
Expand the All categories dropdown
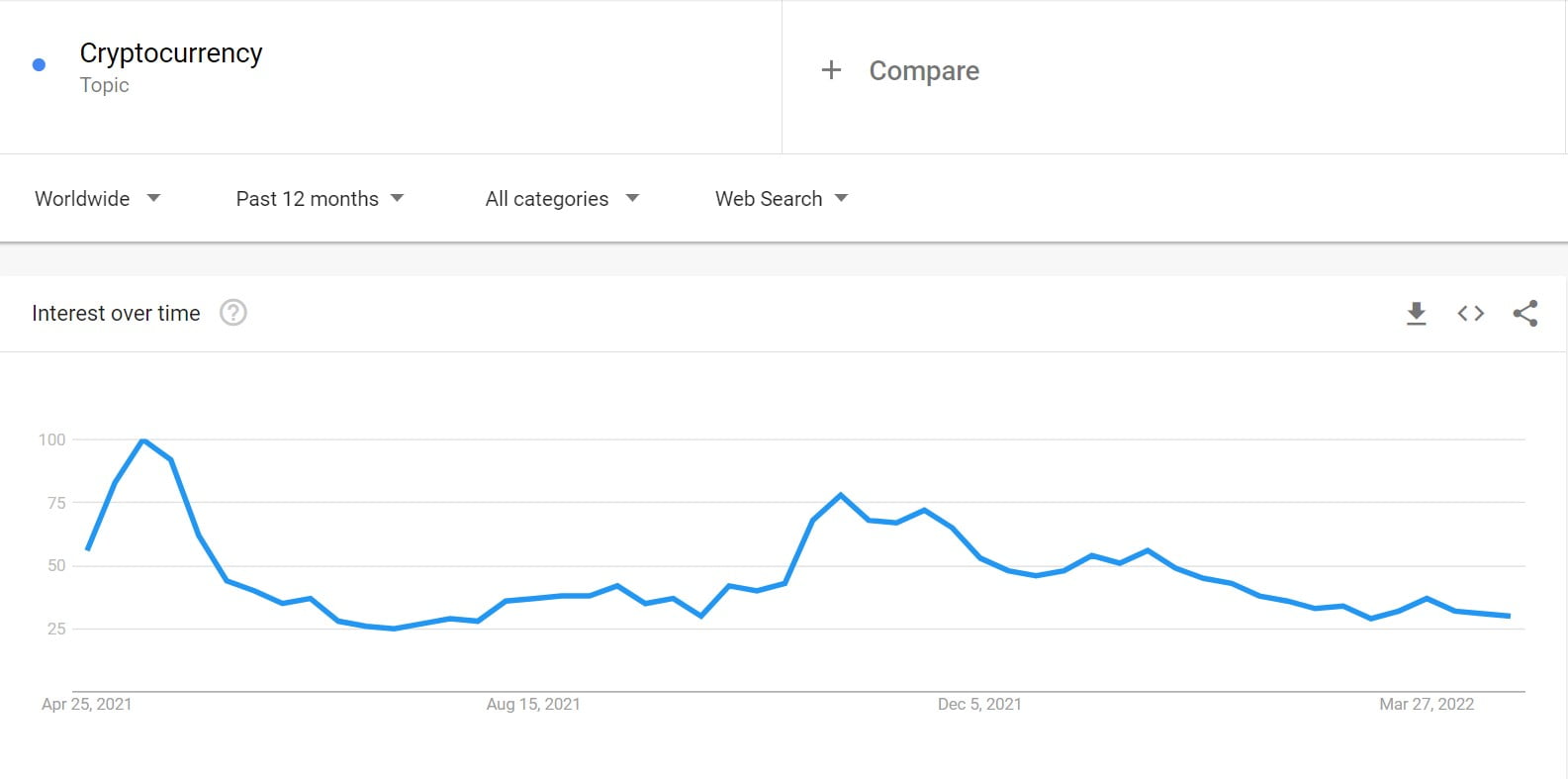point(562,199)
